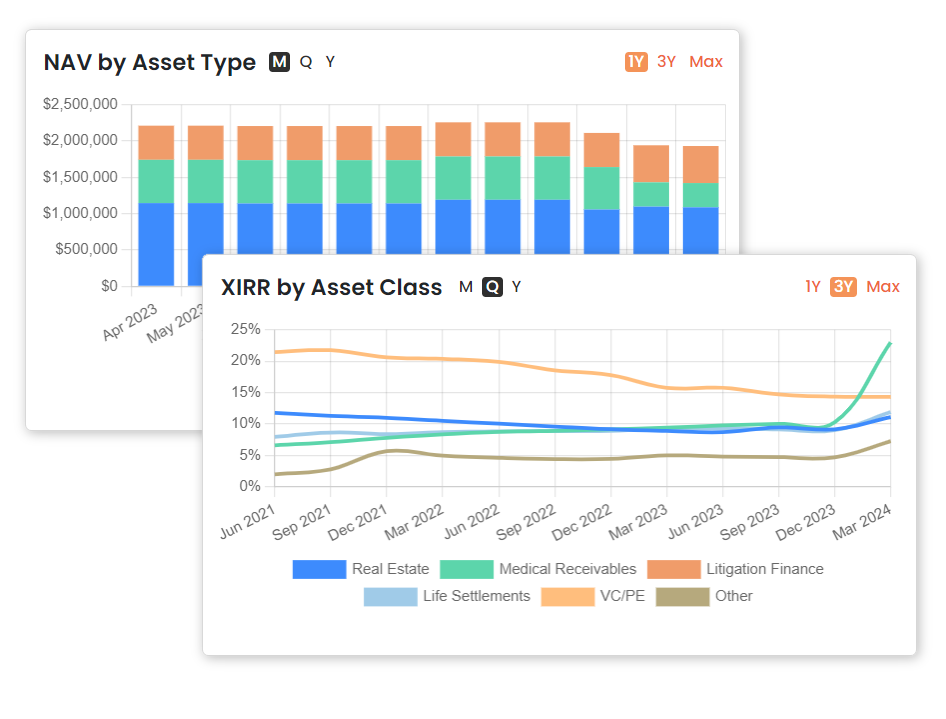Click the March 2024 Medical Receivables line peak
Viewport: 946px width, 719px height.
pyautogui.click(x=889, y=344)
